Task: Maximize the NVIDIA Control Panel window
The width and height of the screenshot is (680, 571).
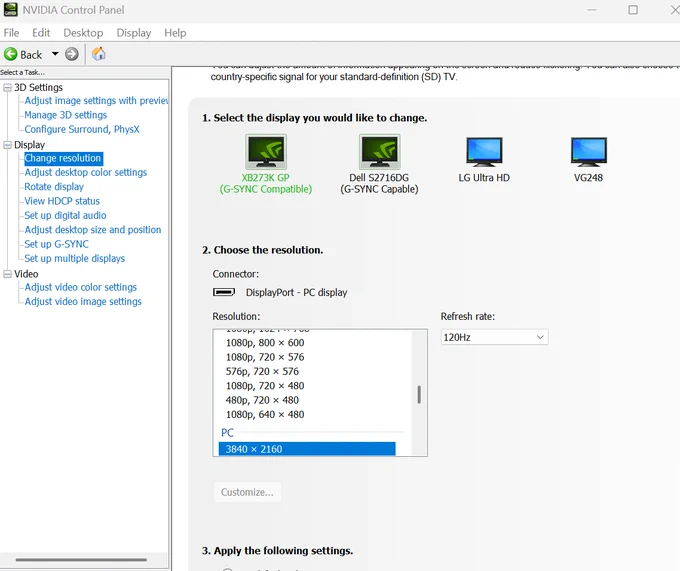Action: (633, 10)
